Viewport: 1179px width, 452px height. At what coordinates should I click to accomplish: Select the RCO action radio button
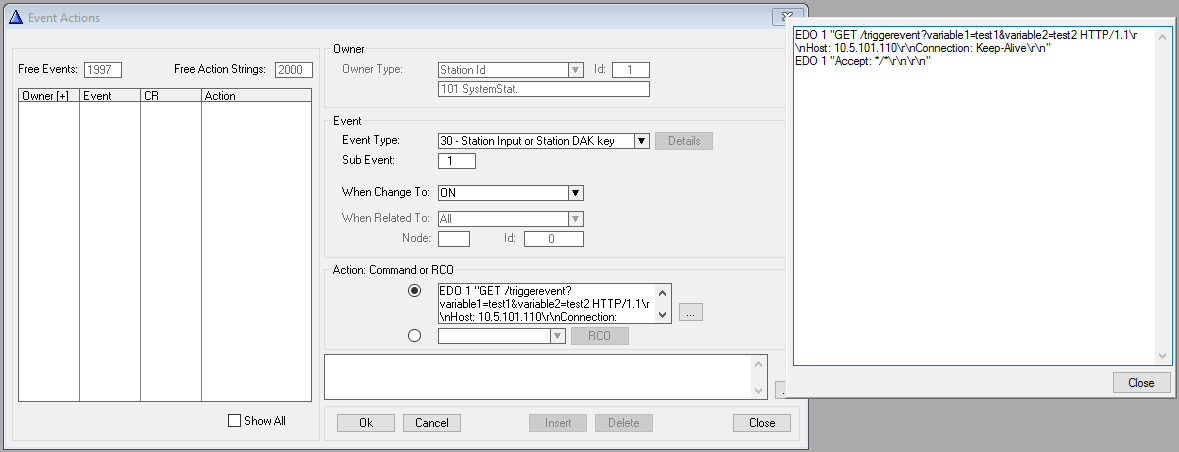(414, 336)
